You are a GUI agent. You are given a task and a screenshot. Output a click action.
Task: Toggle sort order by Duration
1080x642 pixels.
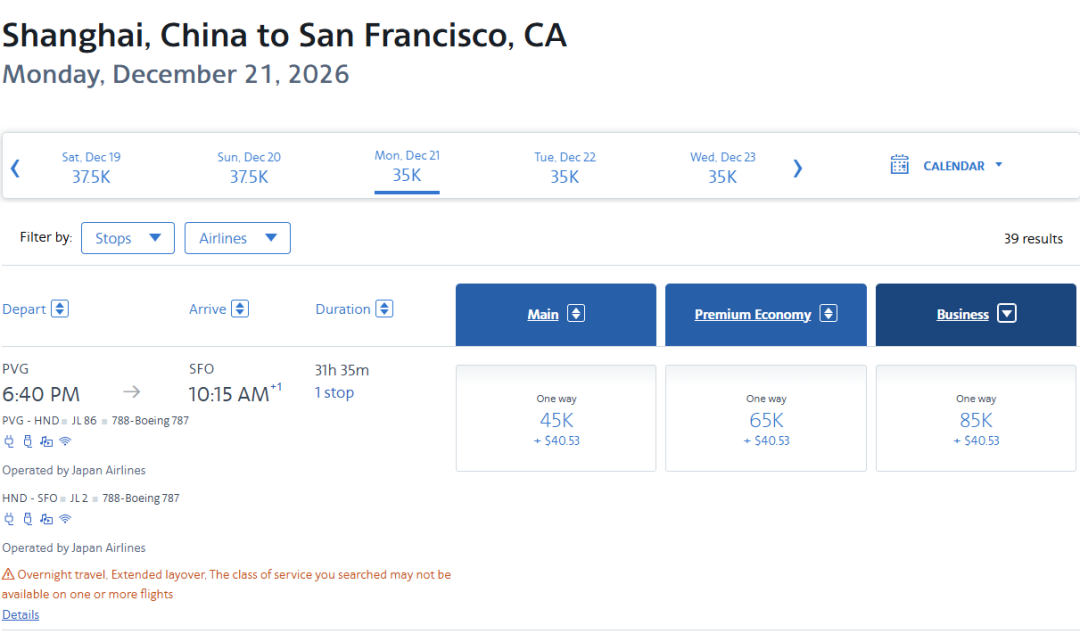[x=384, y=309]
